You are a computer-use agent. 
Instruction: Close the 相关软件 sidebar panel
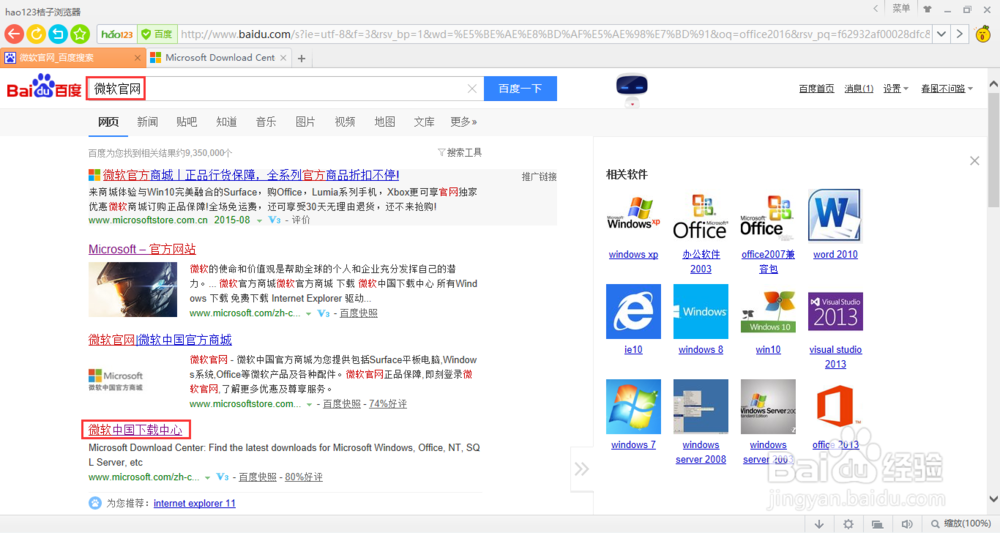[x=974, y=161]
